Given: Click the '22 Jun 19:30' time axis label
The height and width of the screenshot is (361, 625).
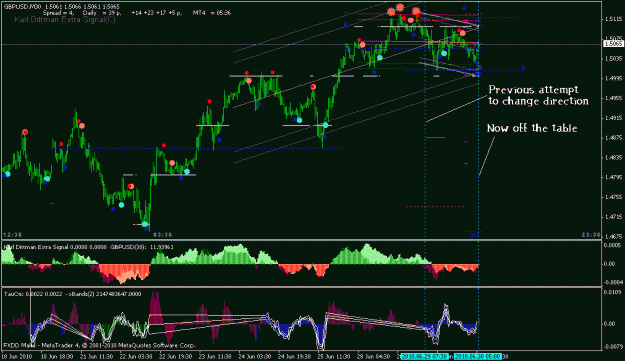Looking at the screenshot, I should 175,356.
